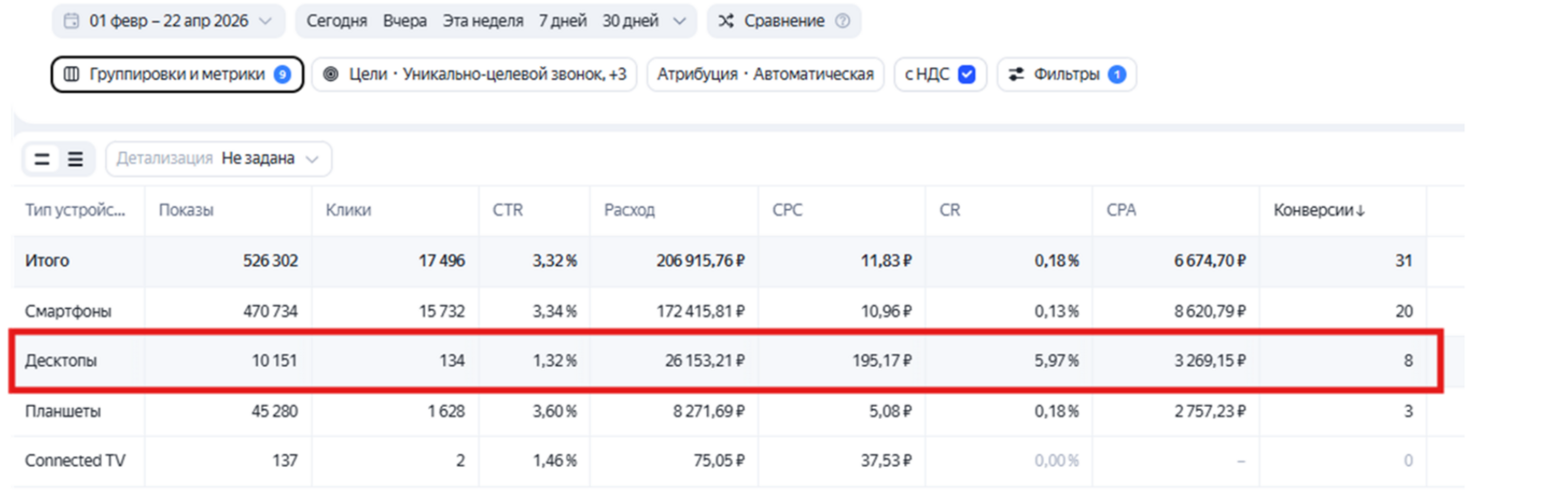Screen dimensions: 1568x502
Task: Select the Итого row label
Action: pos(47,260)
